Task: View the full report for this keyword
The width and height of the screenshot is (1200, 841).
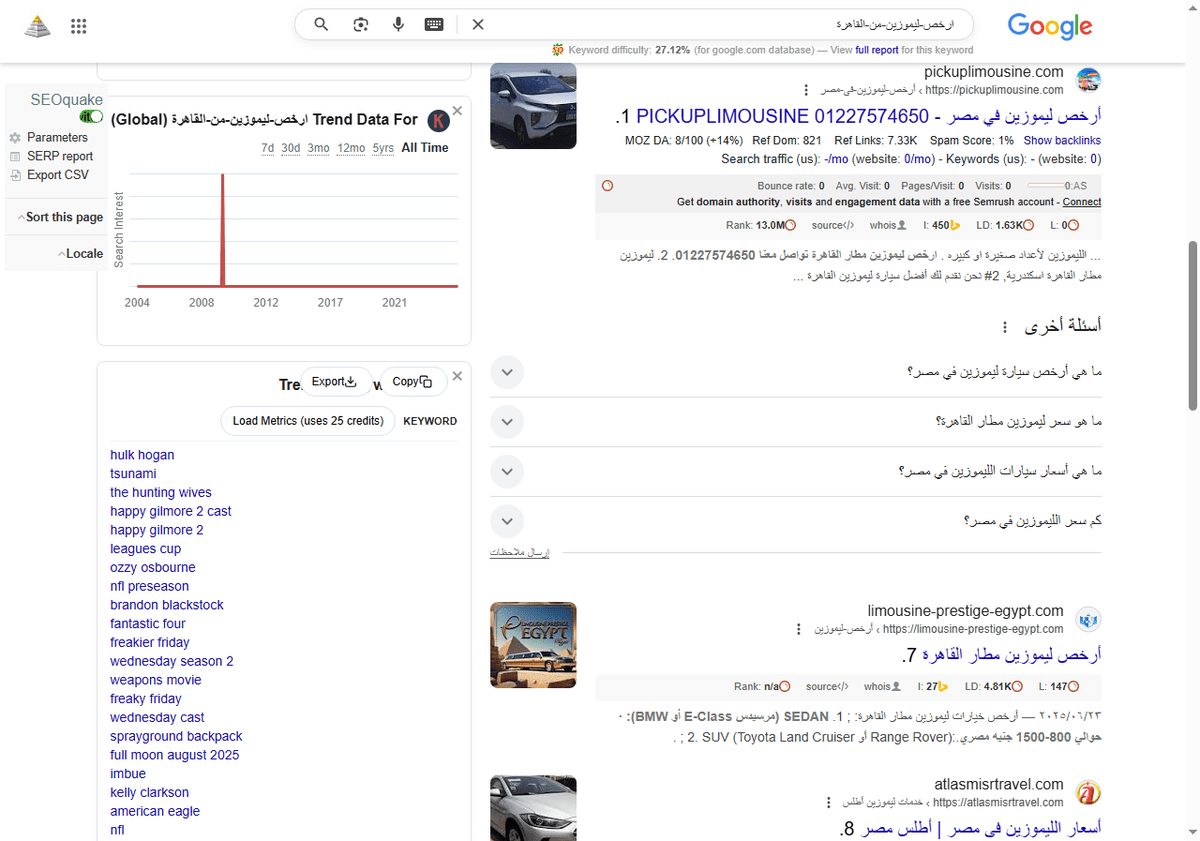Action: (x=877, y=50)
